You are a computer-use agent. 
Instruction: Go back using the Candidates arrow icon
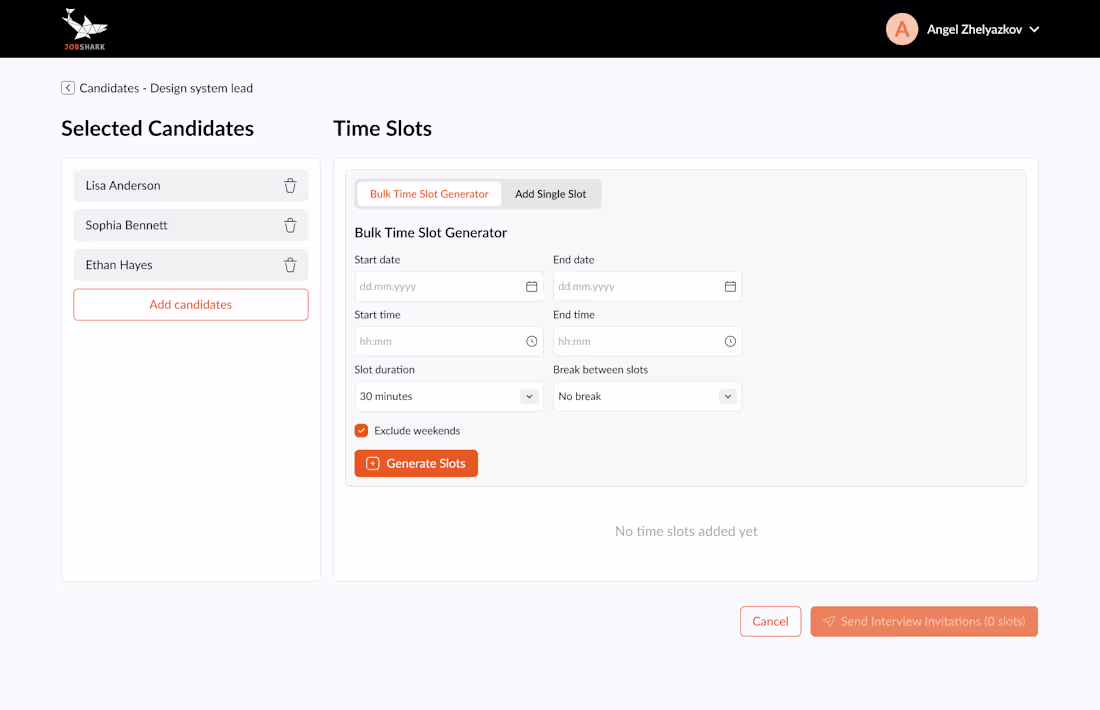pos(68,88)
